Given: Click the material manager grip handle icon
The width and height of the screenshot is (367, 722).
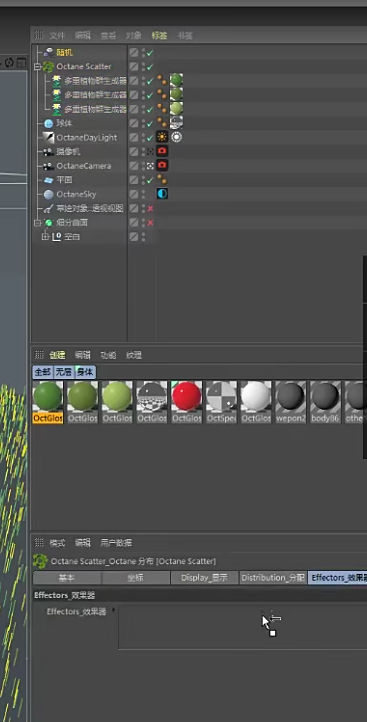Looking at the screenshot, I should tap(39, 355).
